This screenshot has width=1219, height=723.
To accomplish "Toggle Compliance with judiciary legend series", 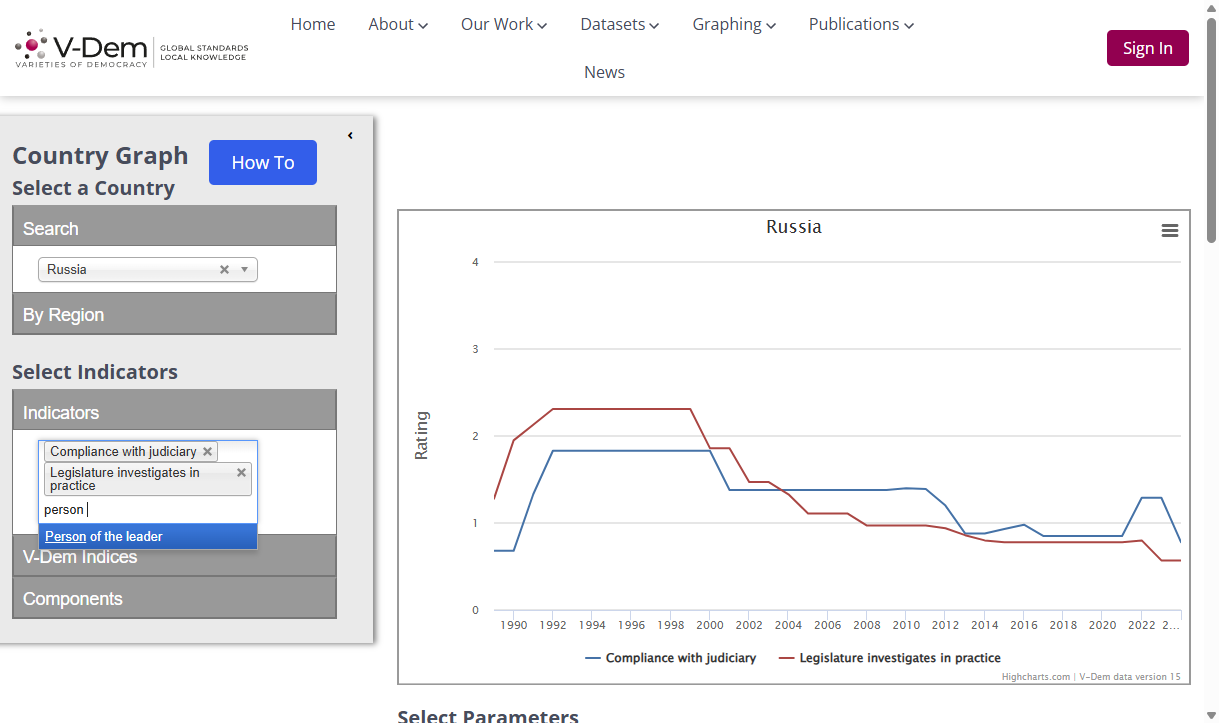I will click(x=670, y=658).
